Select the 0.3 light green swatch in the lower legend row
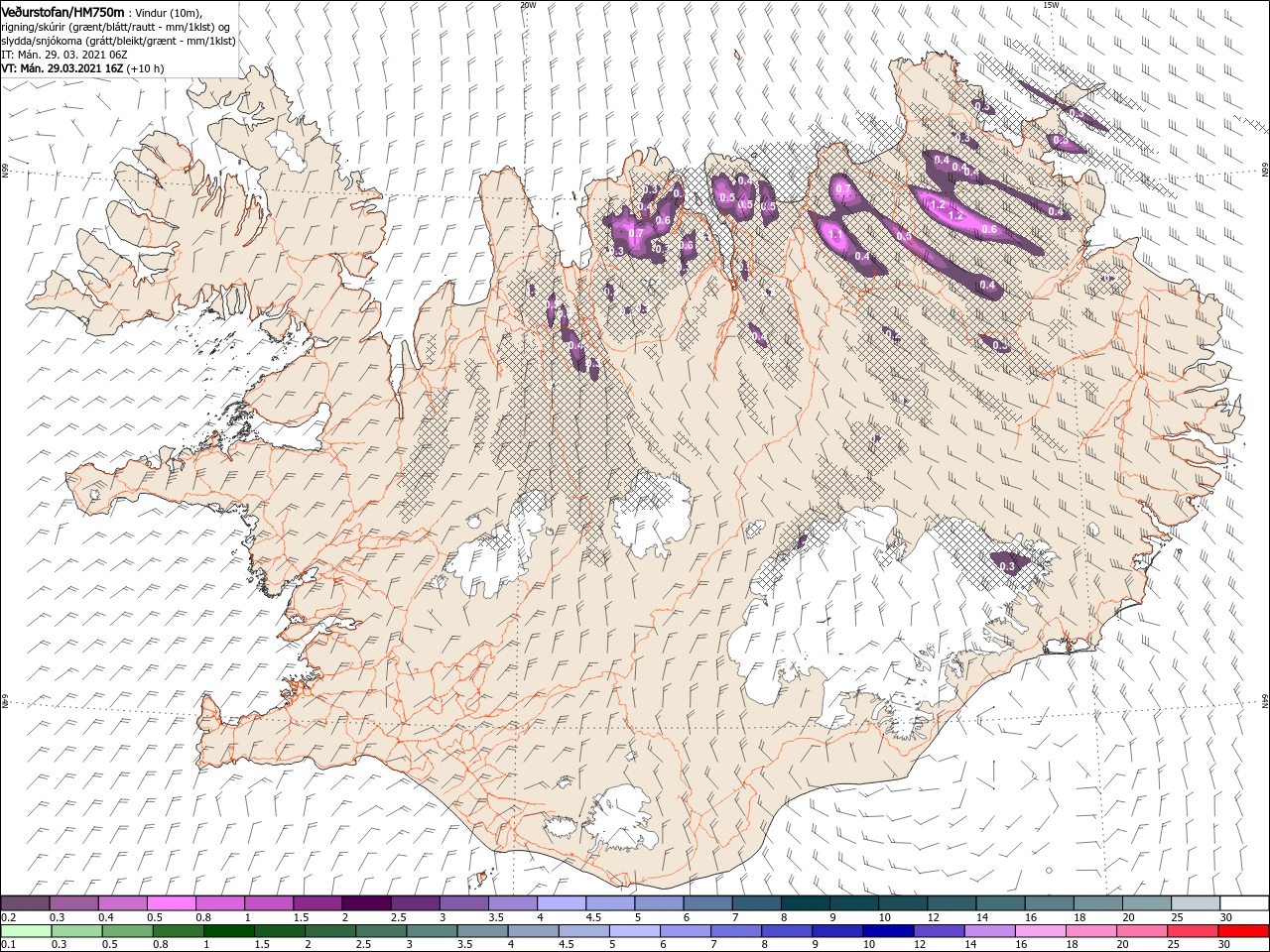The height and width of the screenshot is (952, 1270). click(76, 931)
